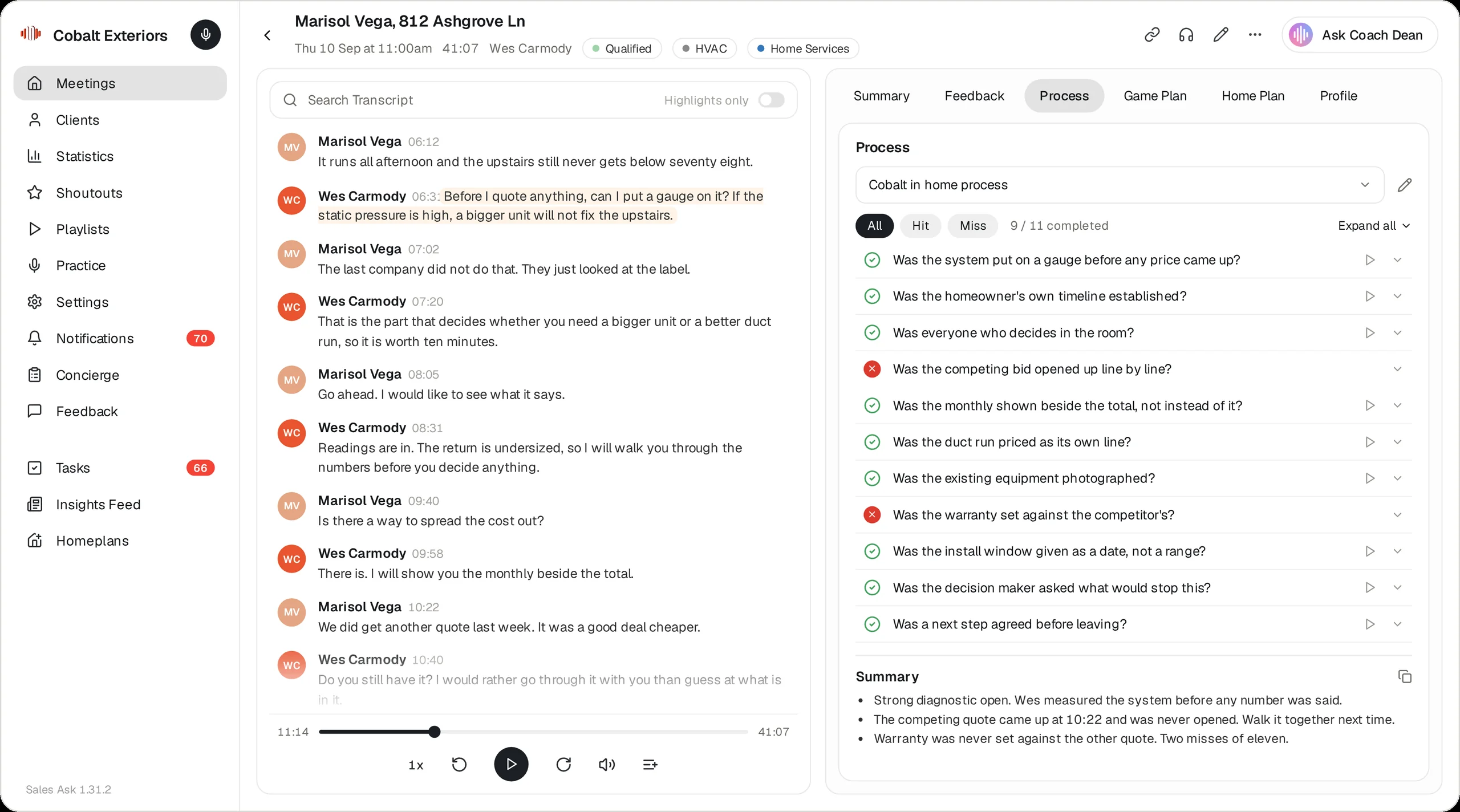Toggle the Highlights only switch

tap(771, 100)
